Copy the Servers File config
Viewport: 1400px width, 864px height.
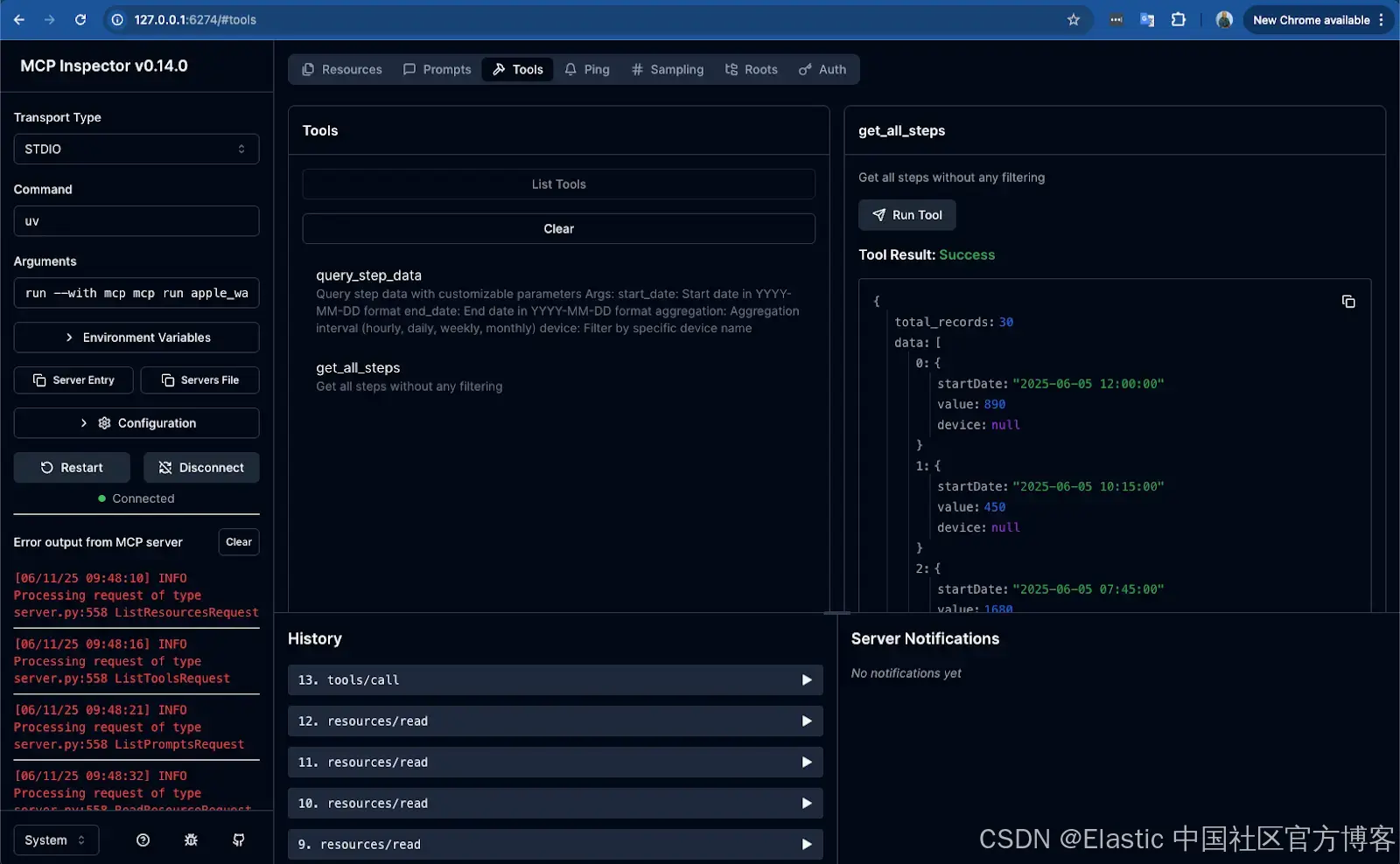200,380
